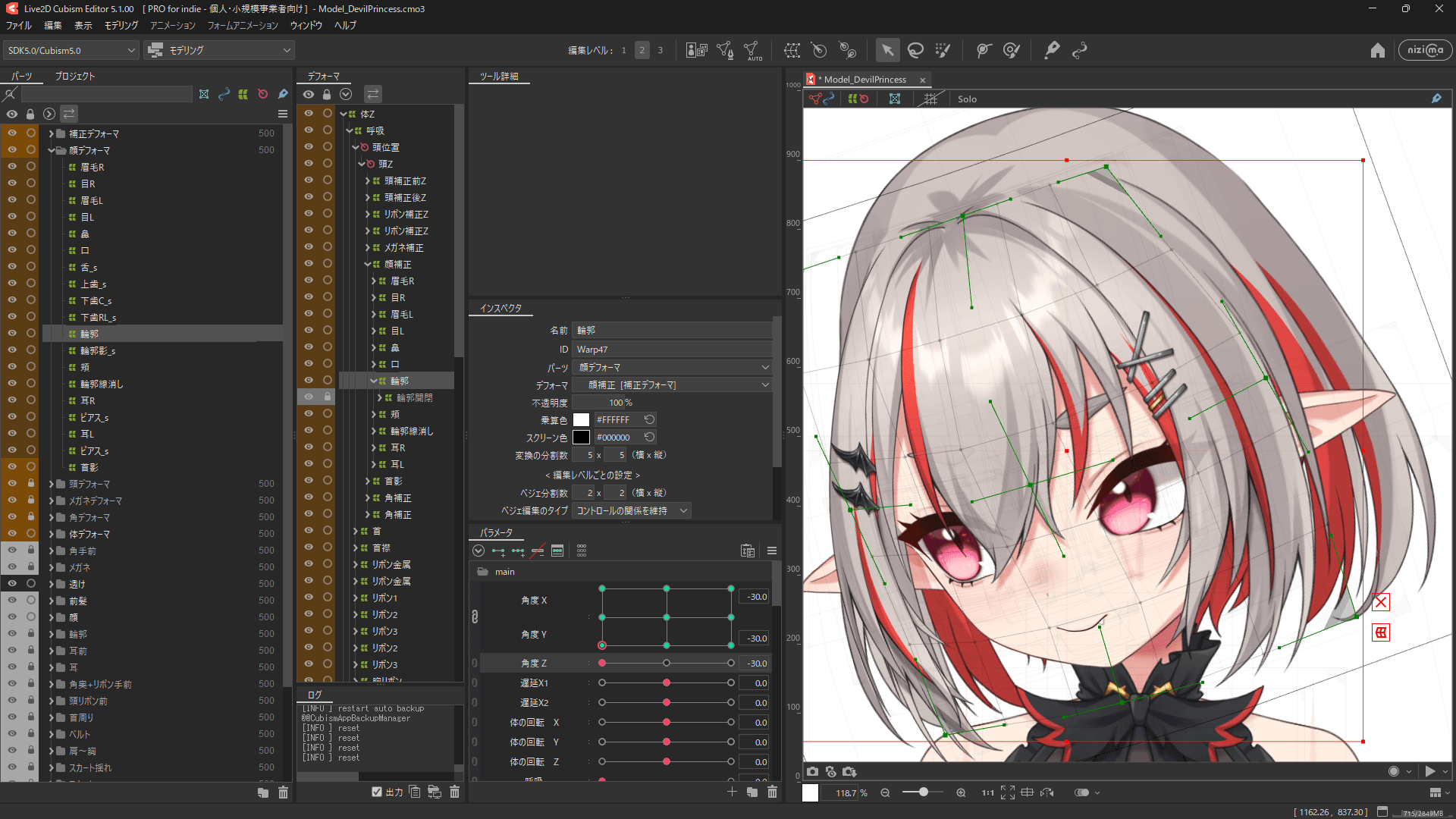Collapse the 顔デフォーマ folder
Image resolution: width=1456 pixels, height=819 pixels.
tap(52, 150)
